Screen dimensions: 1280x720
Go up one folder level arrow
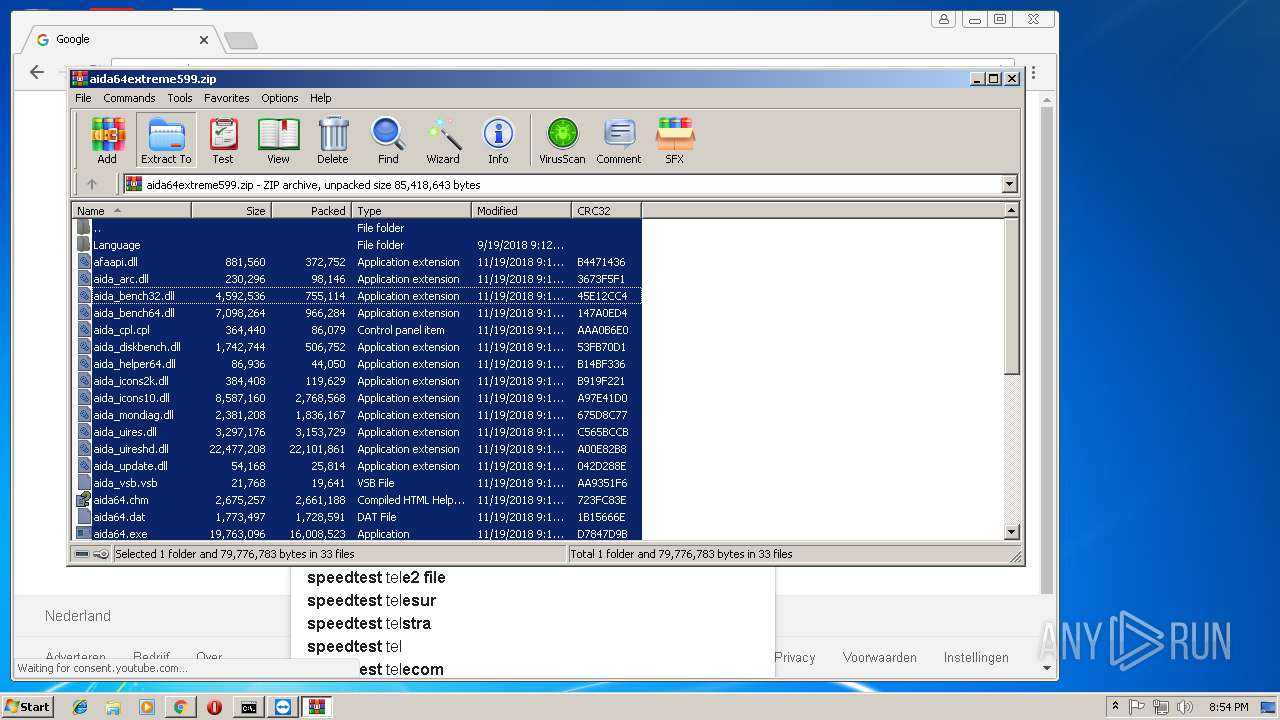click(x=92, y=184)
